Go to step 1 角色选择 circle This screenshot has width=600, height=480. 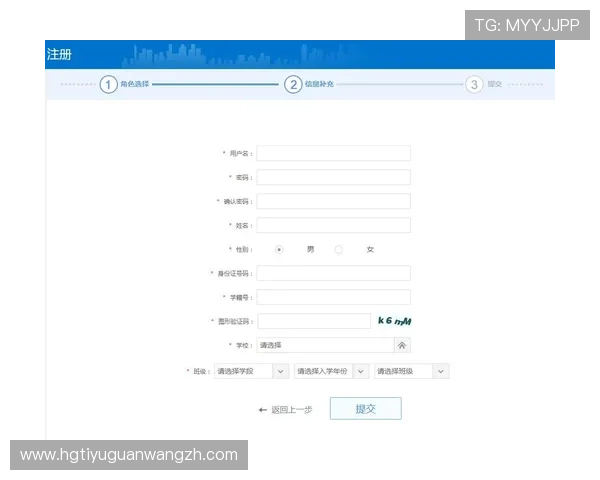coord(108,84)
